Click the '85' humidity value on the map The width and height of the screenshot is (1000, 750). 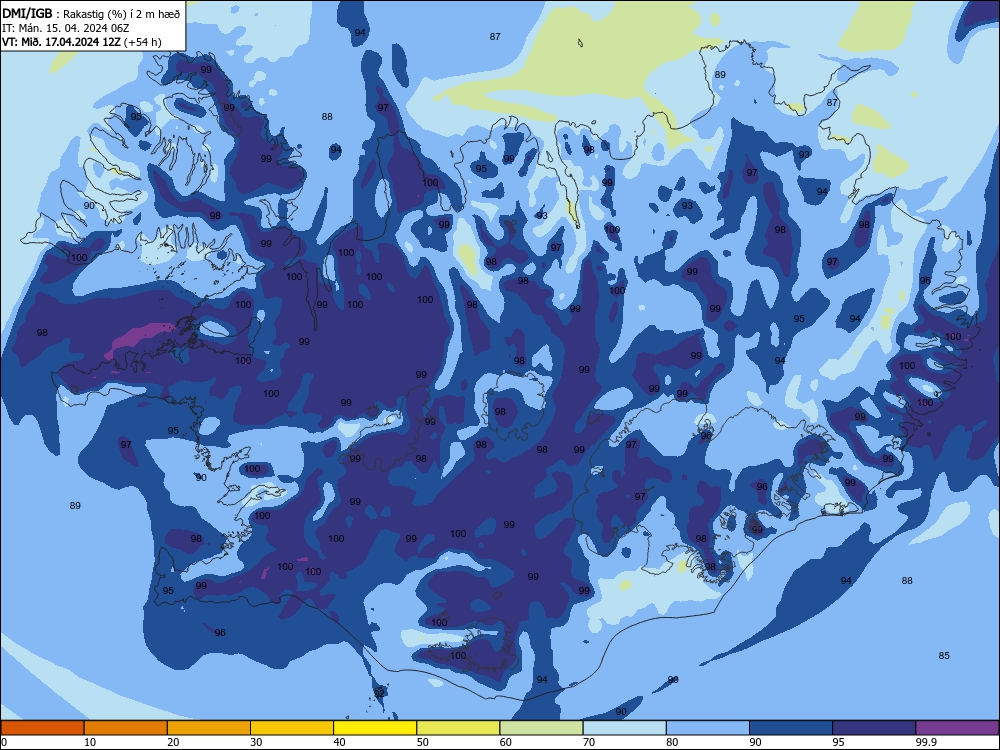tap(945, 656)
